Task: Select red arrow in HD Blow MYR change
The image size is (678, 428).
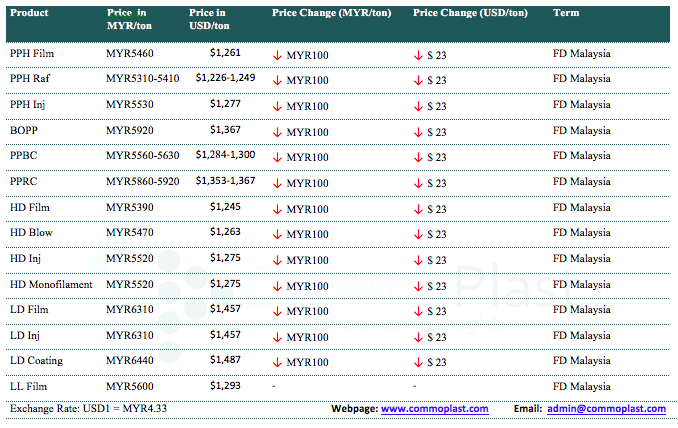Action: pos(277,234)
